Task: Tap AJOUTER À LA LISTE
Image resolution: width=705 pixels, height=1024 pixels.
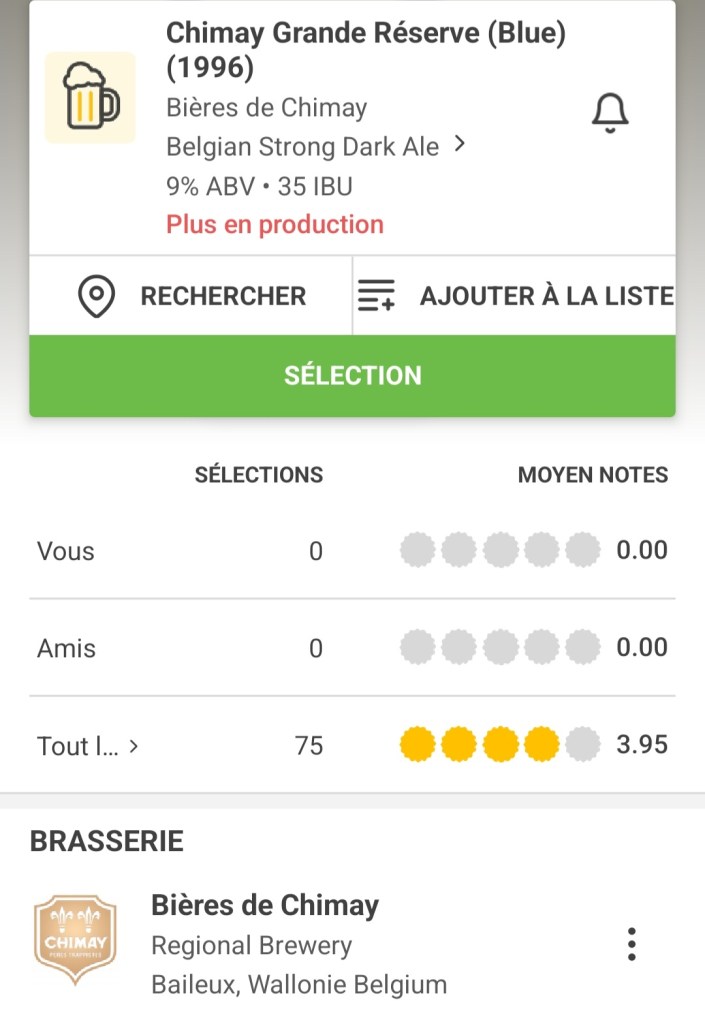Action: point(546,296)
